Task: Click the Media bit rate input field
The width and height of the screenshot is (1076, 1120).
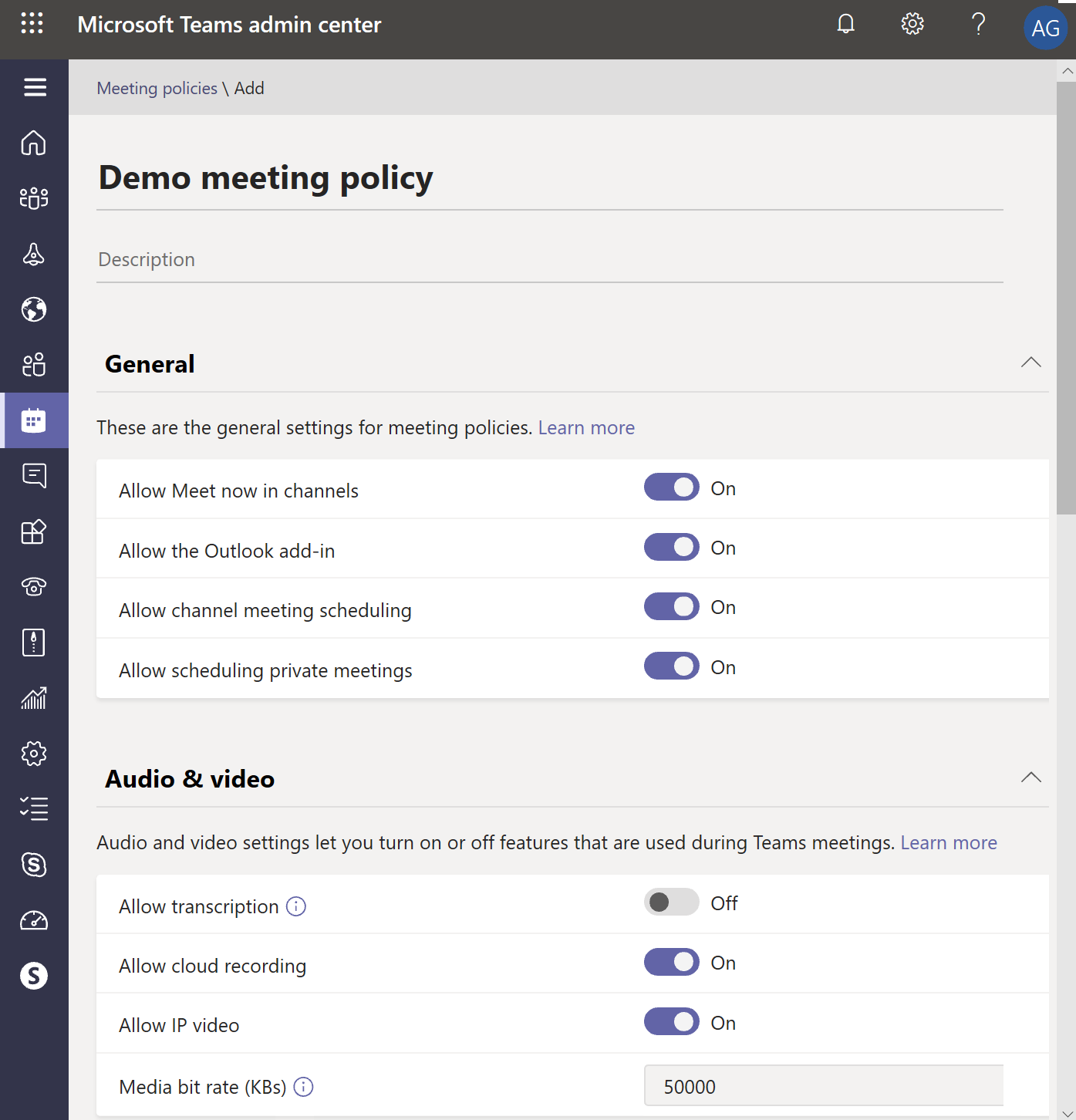Action: [x=824, y=1085]
